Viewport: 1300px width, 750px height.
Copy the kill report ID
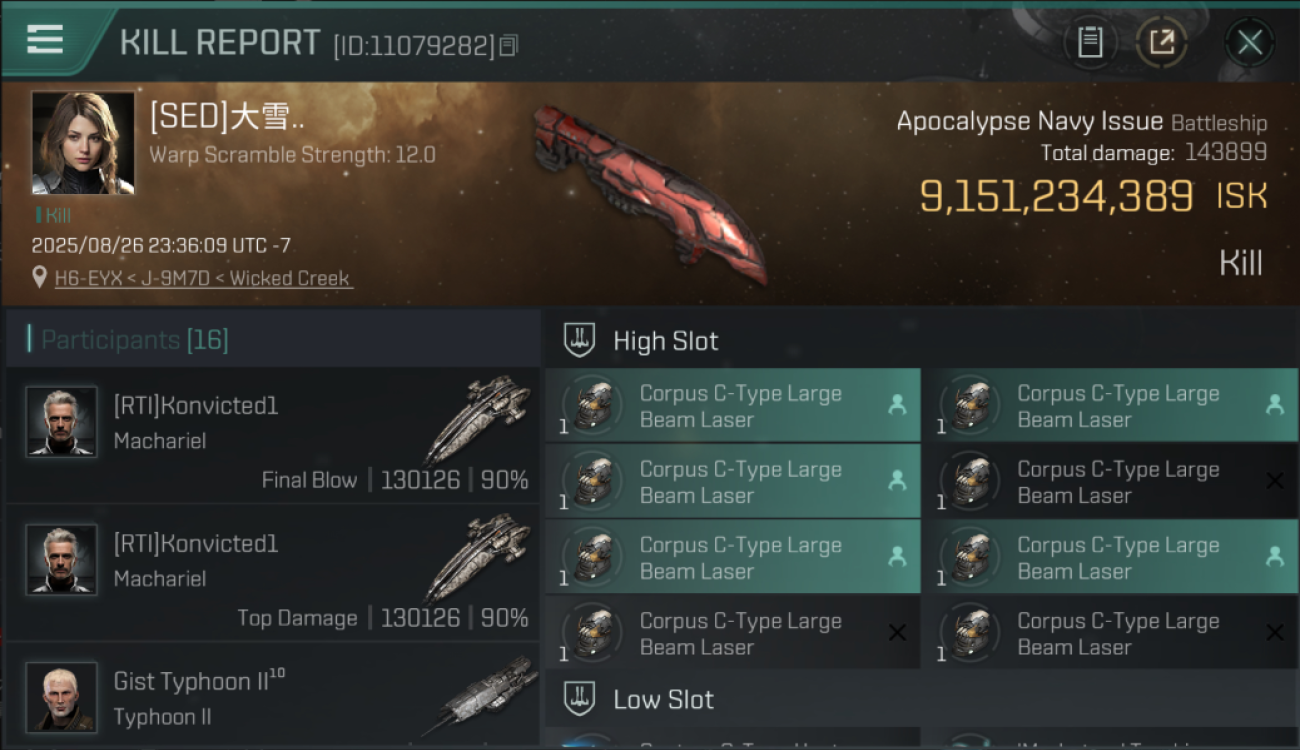[508, 45]
